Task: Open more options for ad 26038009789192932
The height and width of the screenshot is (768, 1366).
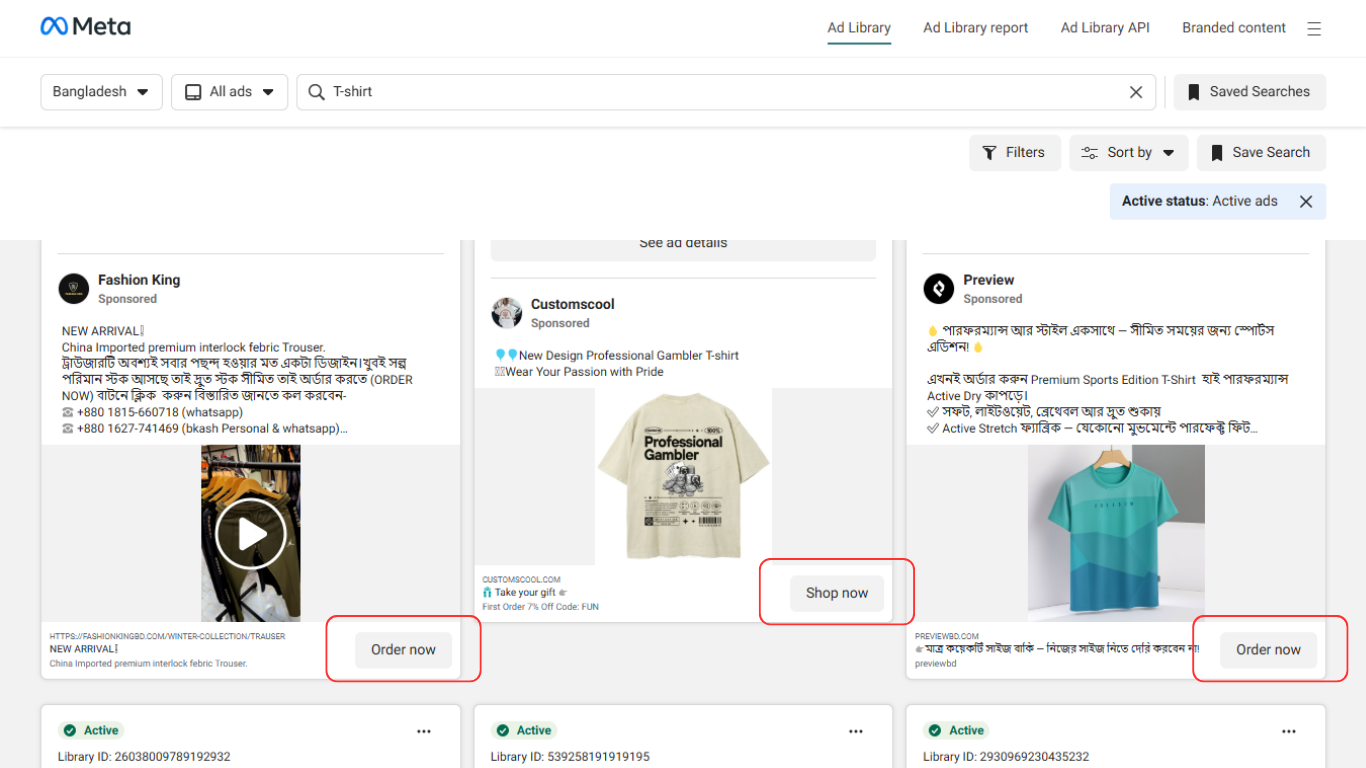Action: (x=424, y=731)
